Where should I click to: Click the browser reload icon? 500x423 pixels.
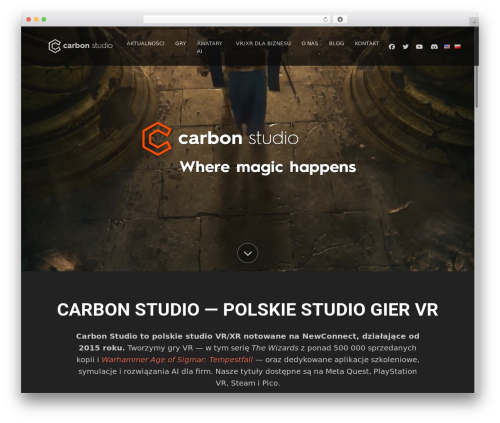(x=325, y=19)
